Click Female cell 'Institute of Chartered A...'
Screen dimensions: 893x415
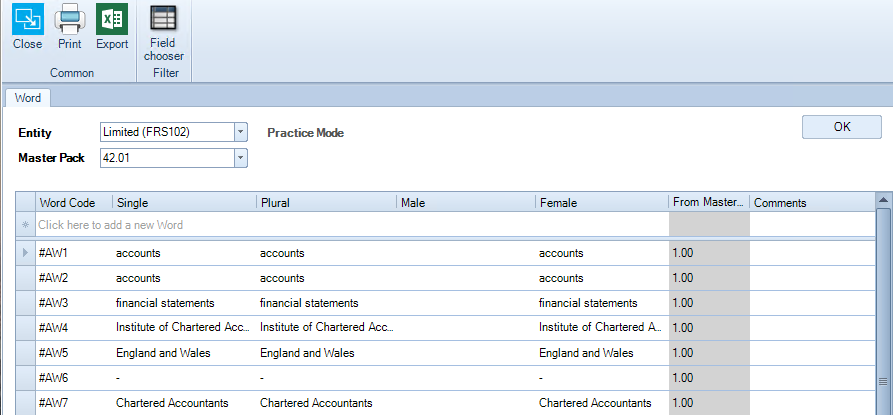point(602,328)
